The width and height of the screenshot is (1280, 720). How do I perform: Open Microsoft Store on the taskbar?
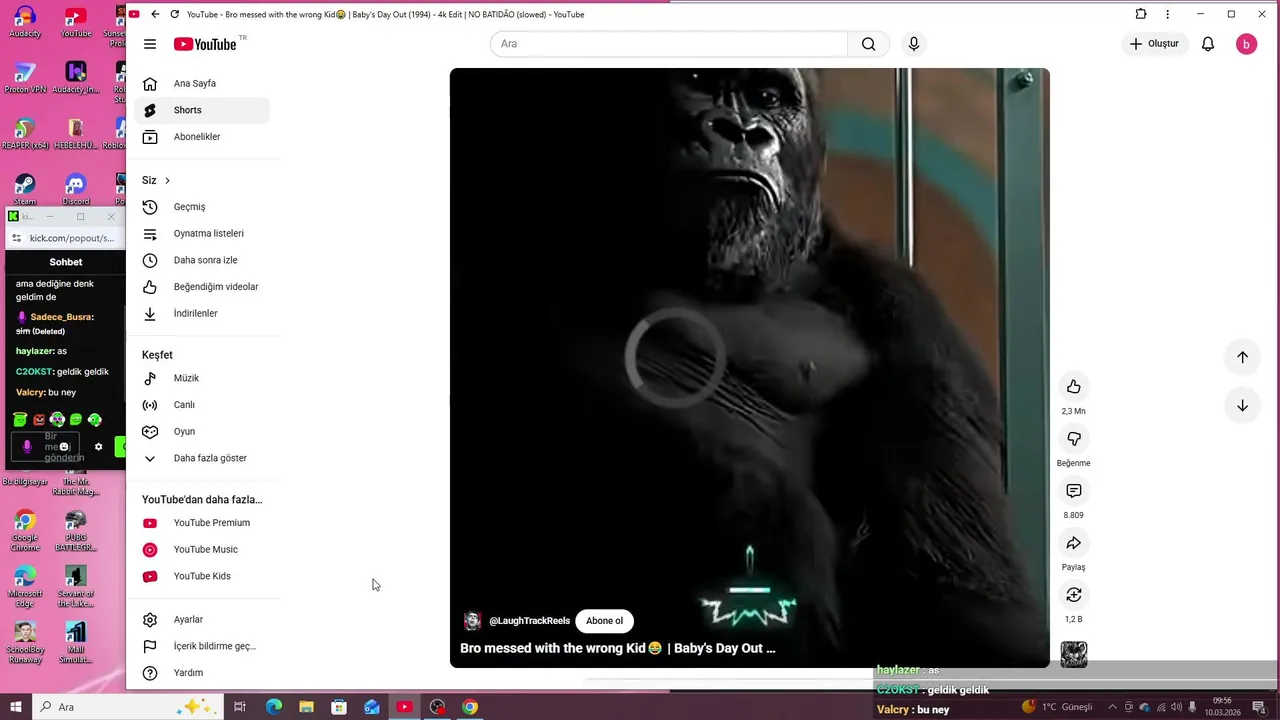pyautogui.click(x=339, y=707)
